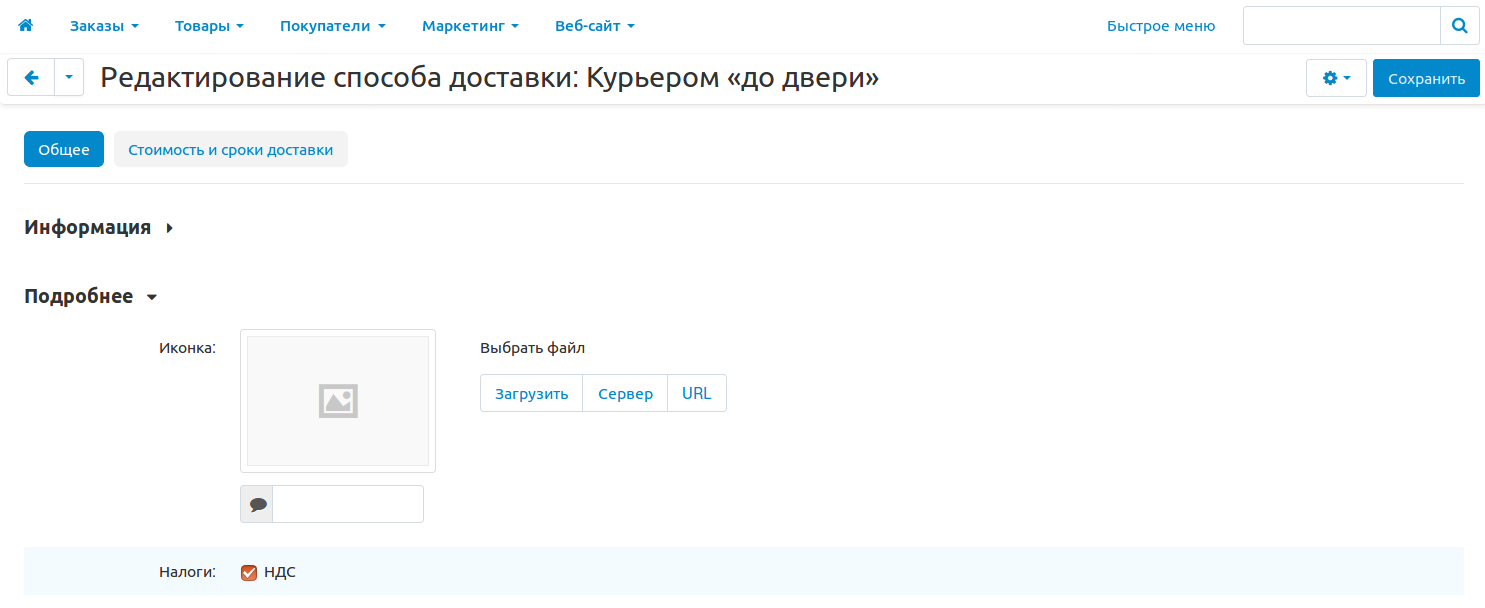Click the back arrow button

[31, 78]
